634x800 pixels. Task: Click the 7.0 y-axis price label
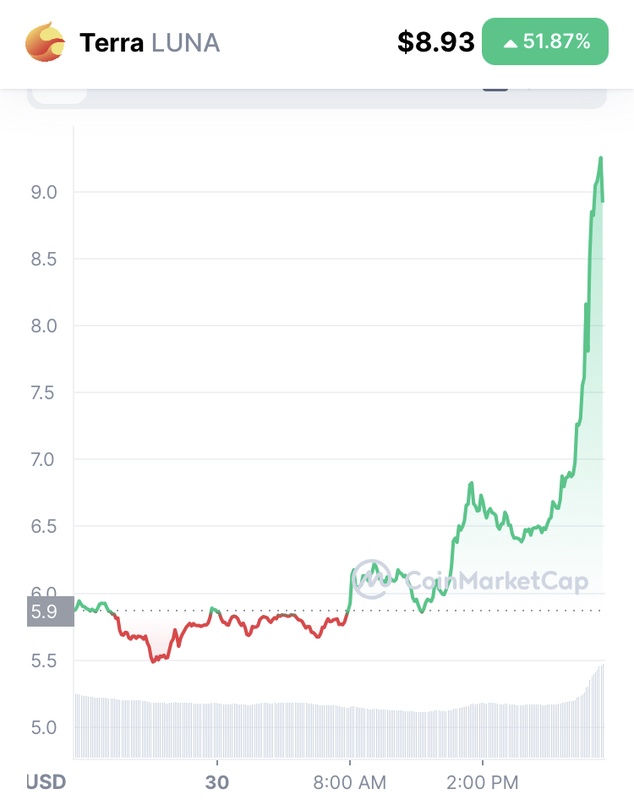click(x=42, y=460)
